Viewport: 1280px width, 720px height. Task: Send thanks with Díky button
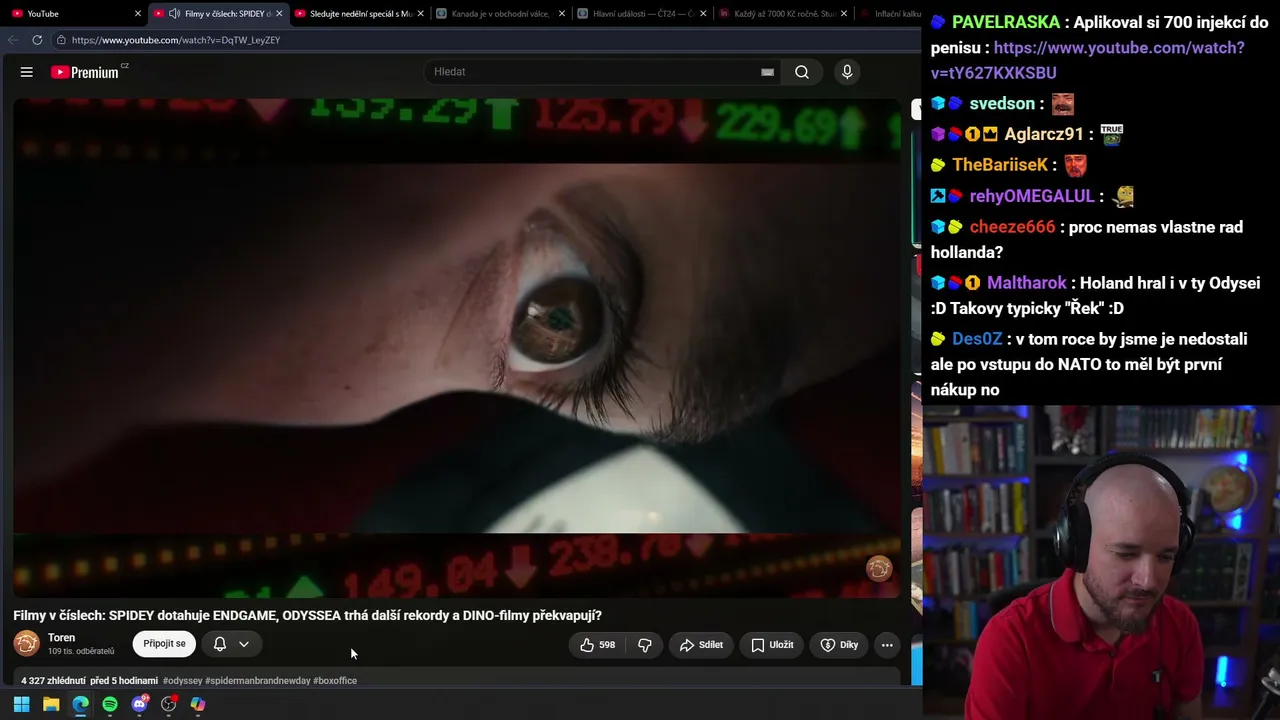[x=839, y=645]
